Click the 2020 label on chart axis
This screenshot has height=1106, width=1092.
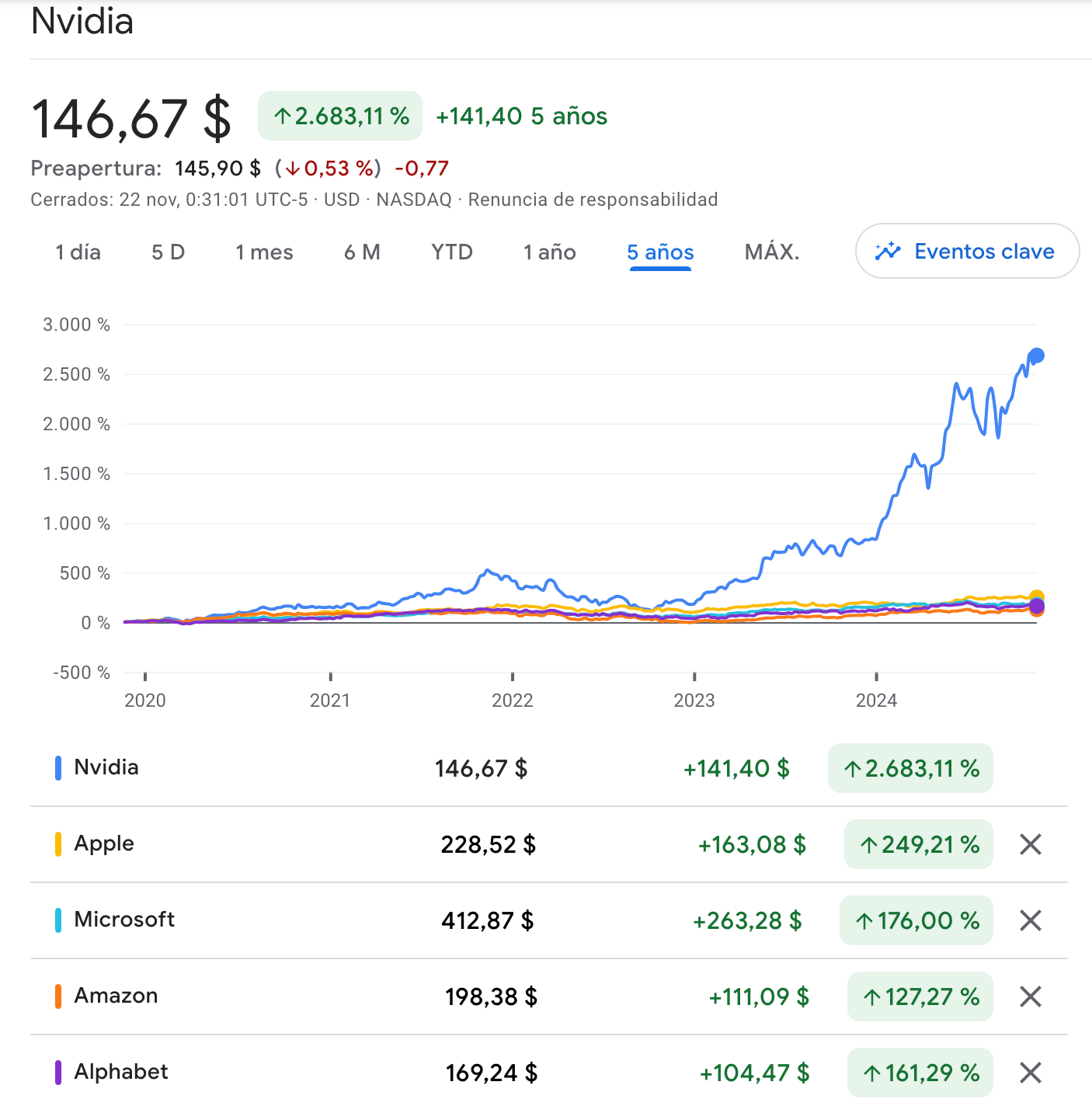coord(145,701)
